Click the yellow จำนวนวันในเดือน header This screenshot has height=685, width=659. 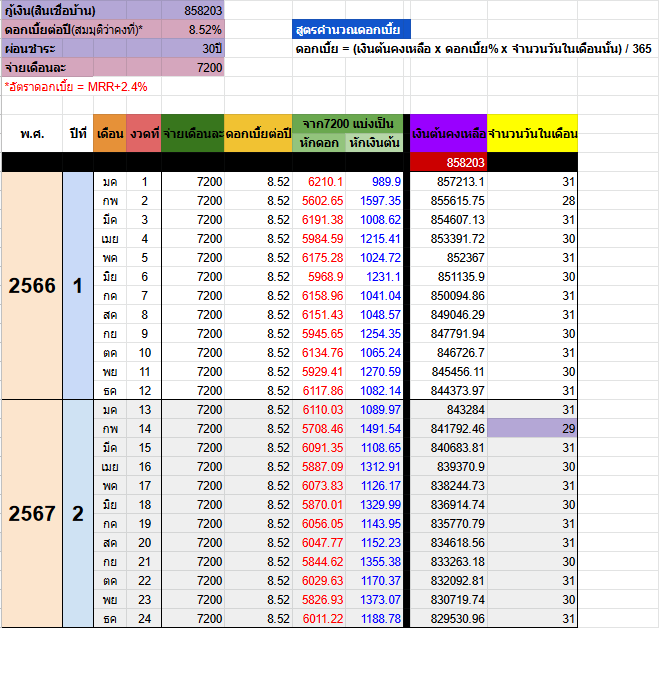[532, 133]
